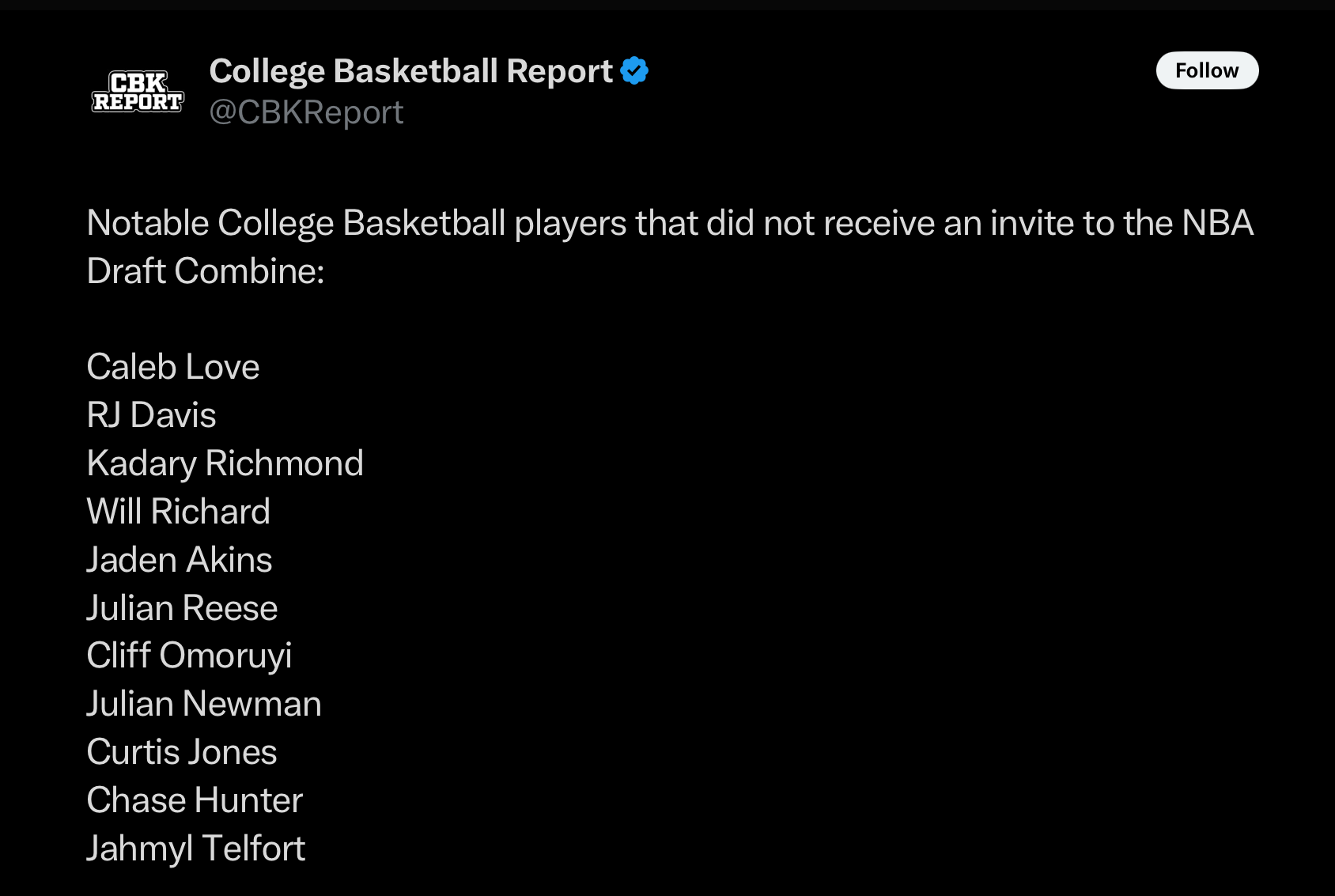Click the Cliff Omoruyi name
The width and height of the screenshot is (1335, 896).
tap(190, 656)
